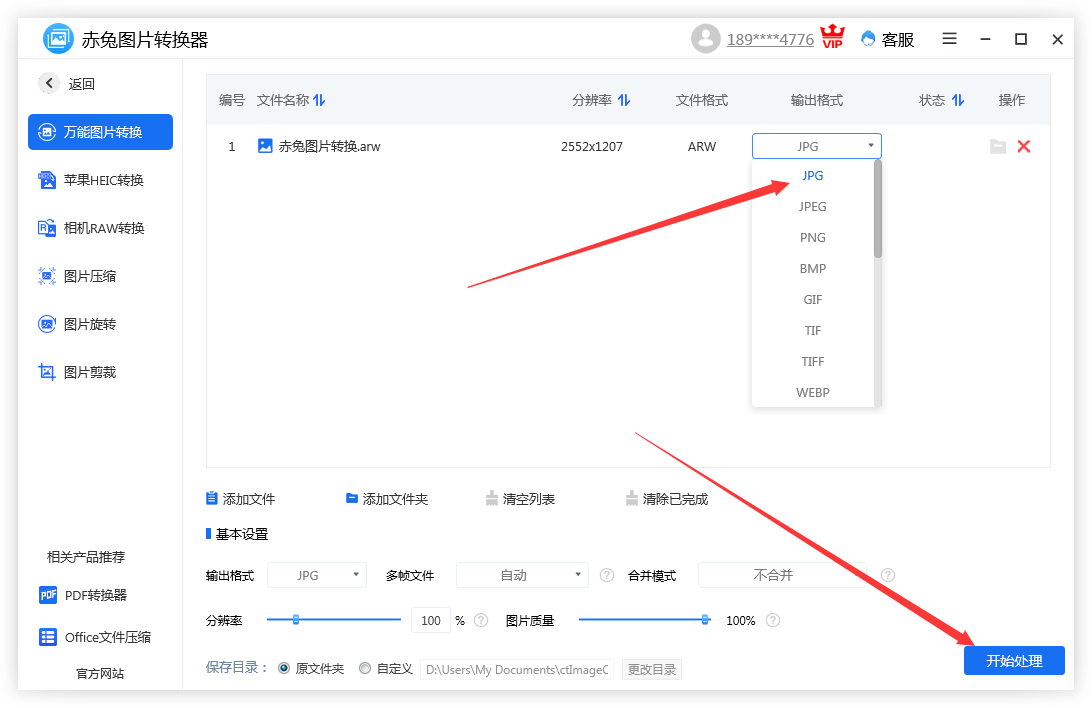This screenshot has height=708, width=1092.
Task: Click 开始处理 to start converting
Action: pyautogui.click(x=1014, y=661)
